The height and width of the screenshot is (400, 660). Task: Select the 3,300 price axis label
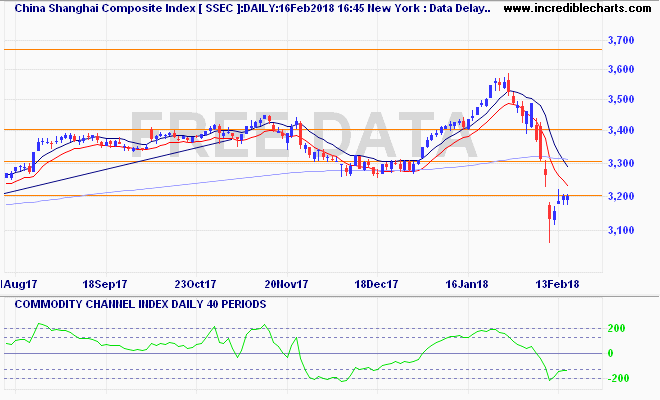(x=622, y=163)
